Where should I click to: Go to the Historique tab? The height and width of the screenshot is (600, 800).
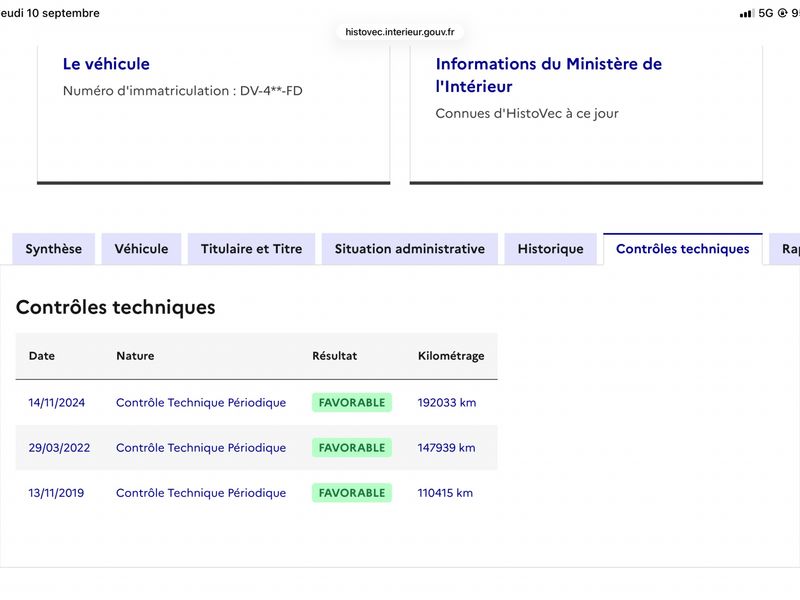pos(551,249)
